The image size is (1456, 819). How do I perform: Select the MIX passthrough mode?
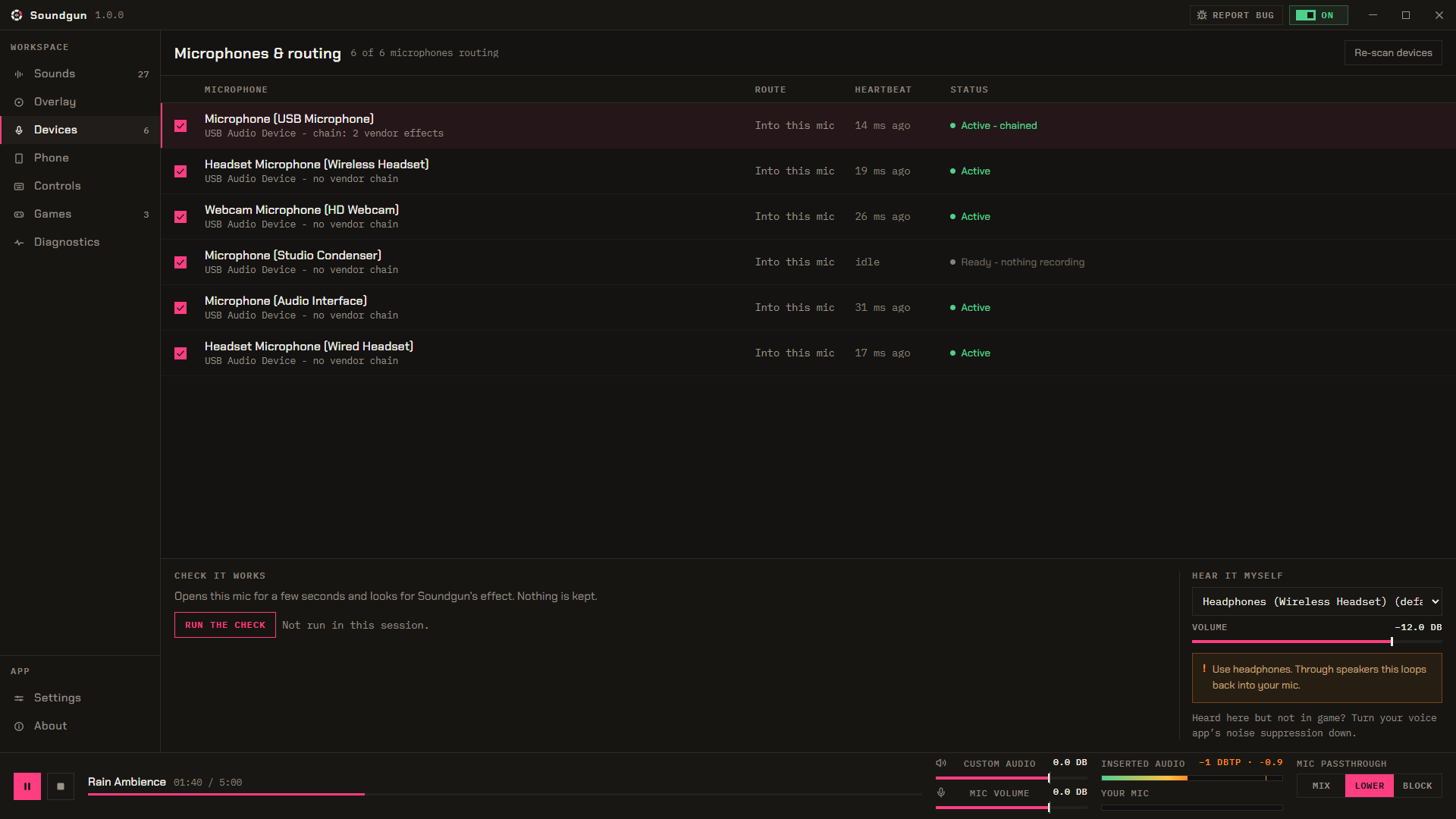click(1321, 786)
